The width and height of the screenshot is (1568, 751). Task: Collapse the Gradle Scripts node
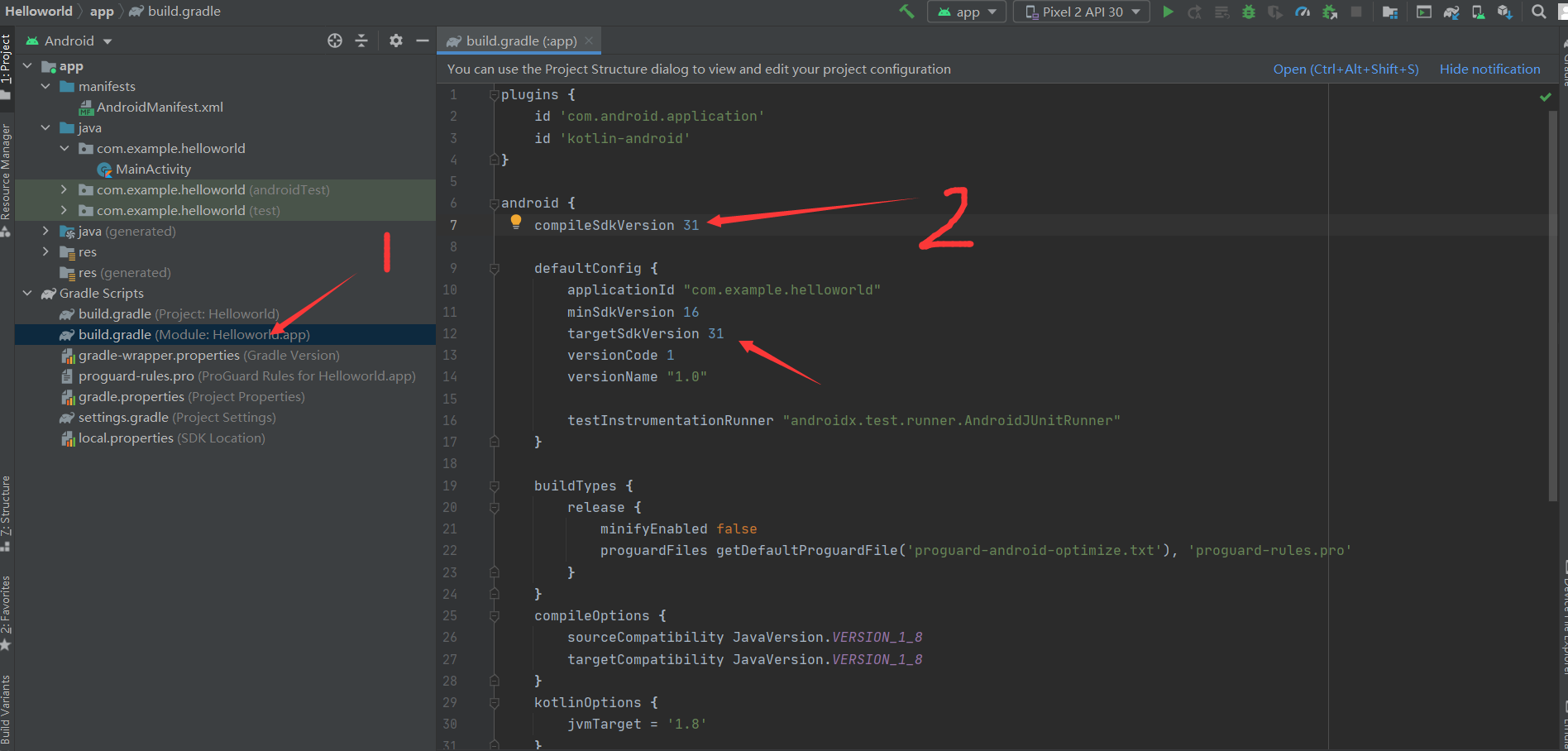coord(27,293)
